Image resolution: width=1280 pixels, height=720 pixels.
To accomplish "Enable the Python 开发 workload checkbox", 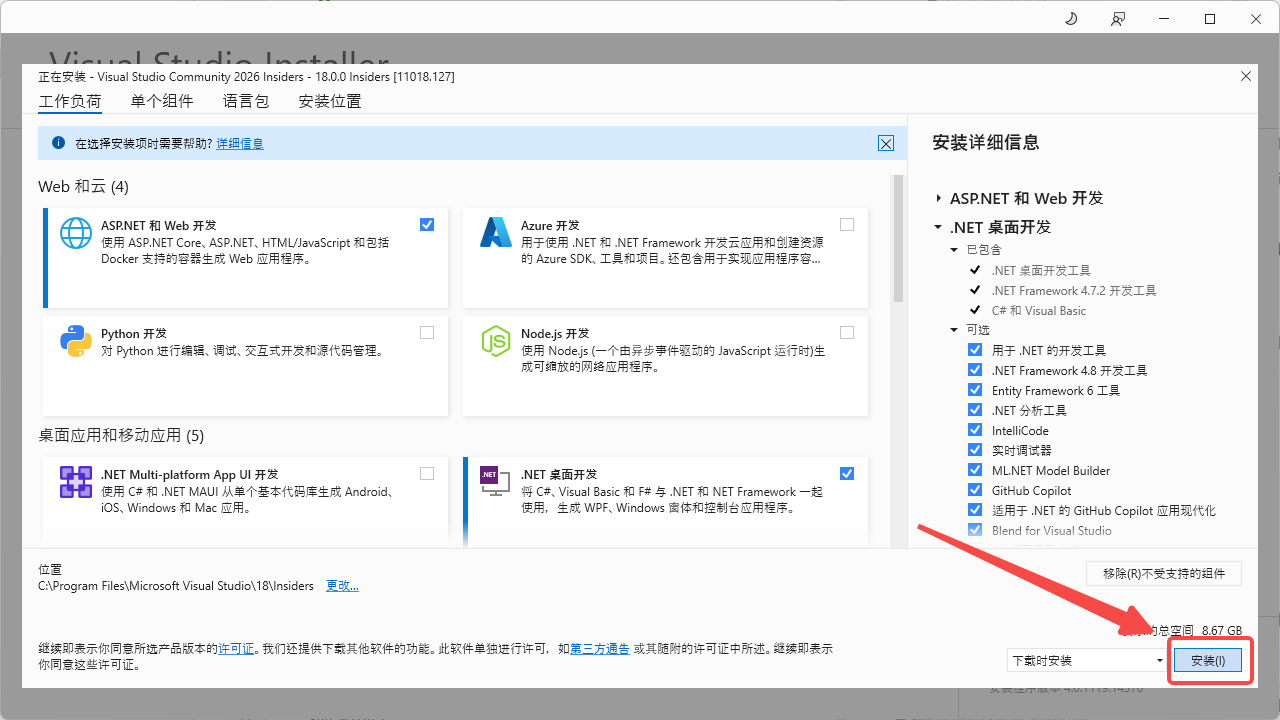I will [427, 332].
